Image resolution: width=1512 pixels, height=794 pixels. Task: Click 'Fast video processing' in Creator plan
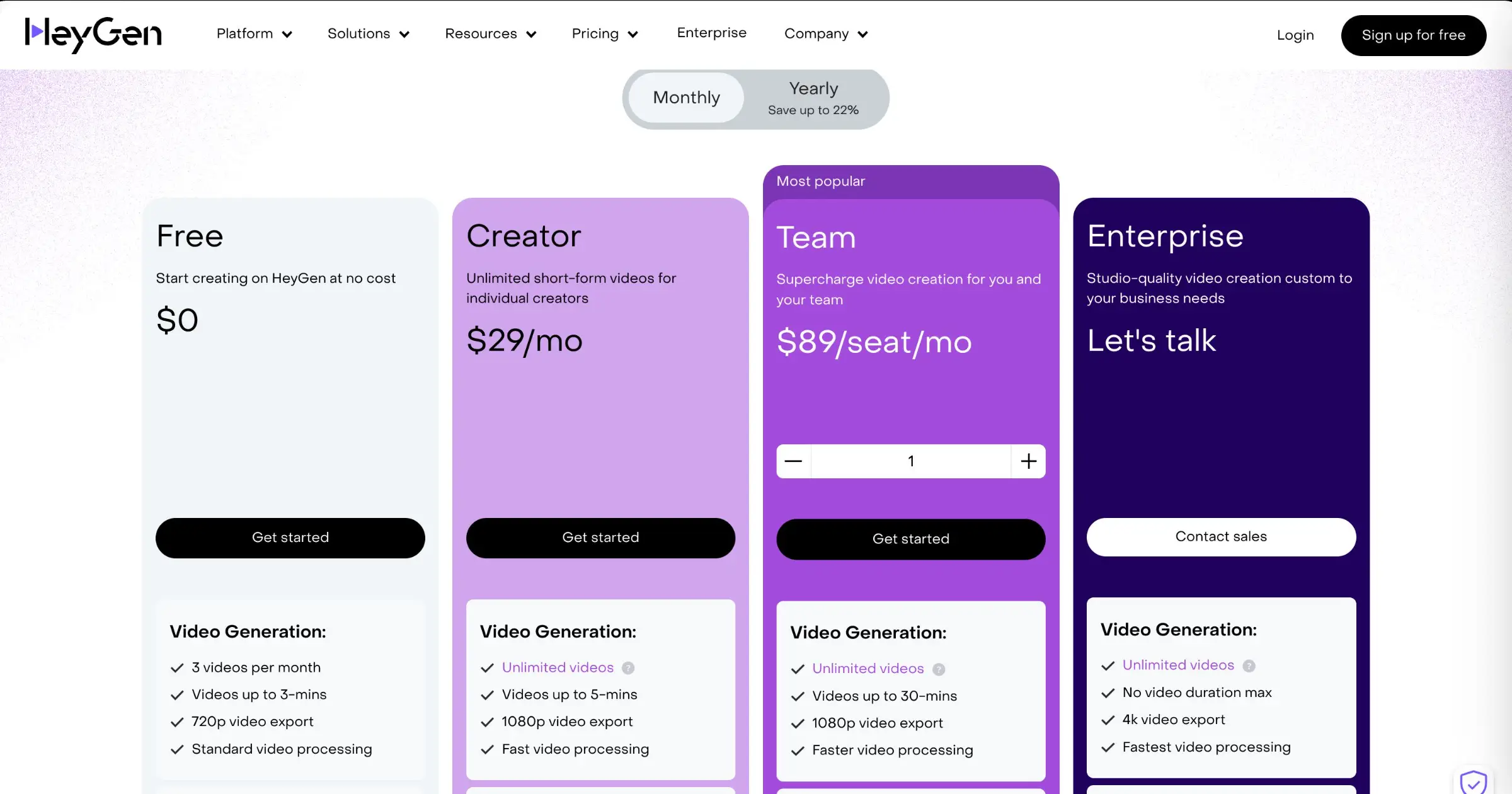tap(575, 749)
